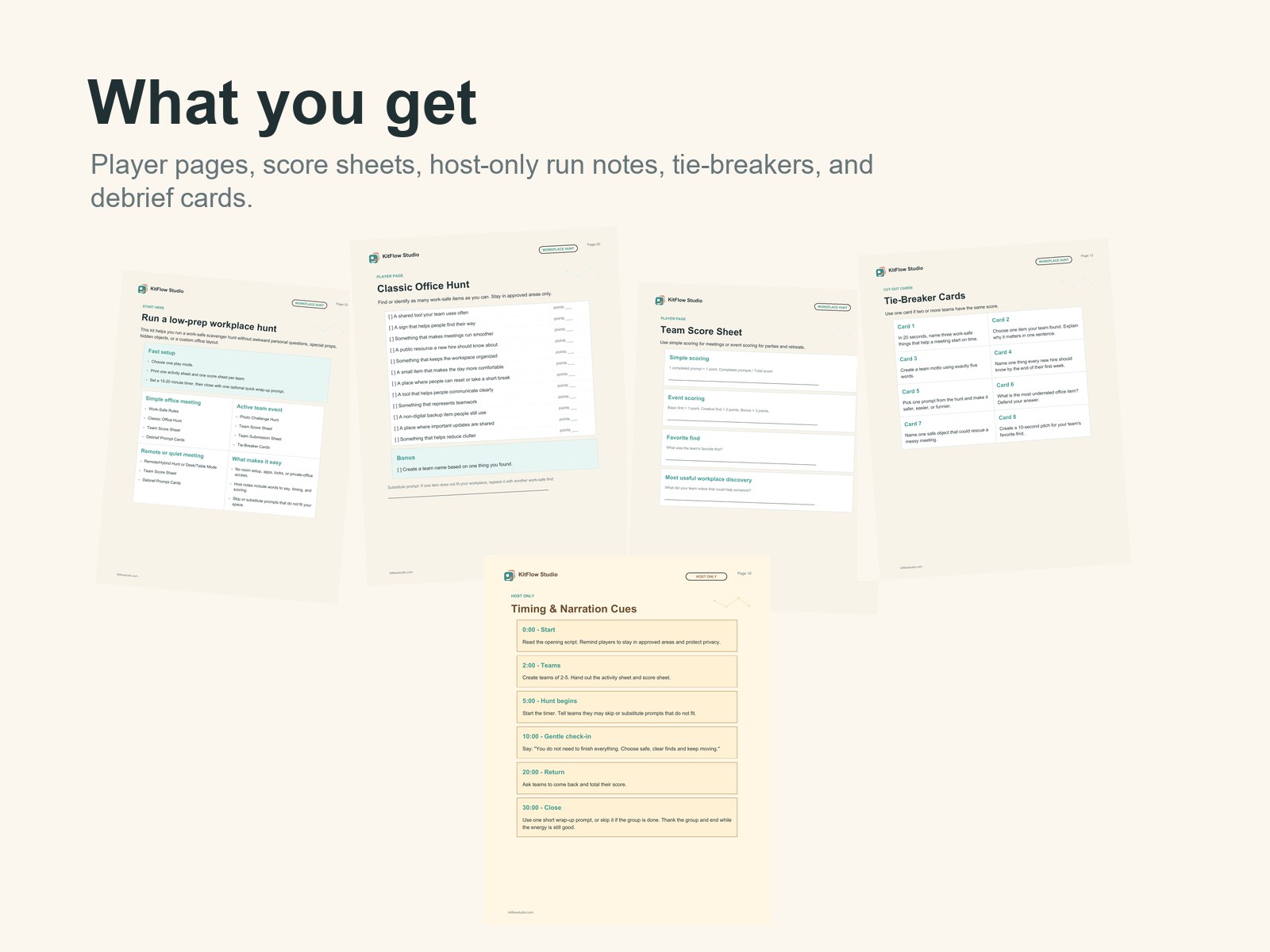Click "Page 16" label on Timing page
1270x952 pixels.
744,573
